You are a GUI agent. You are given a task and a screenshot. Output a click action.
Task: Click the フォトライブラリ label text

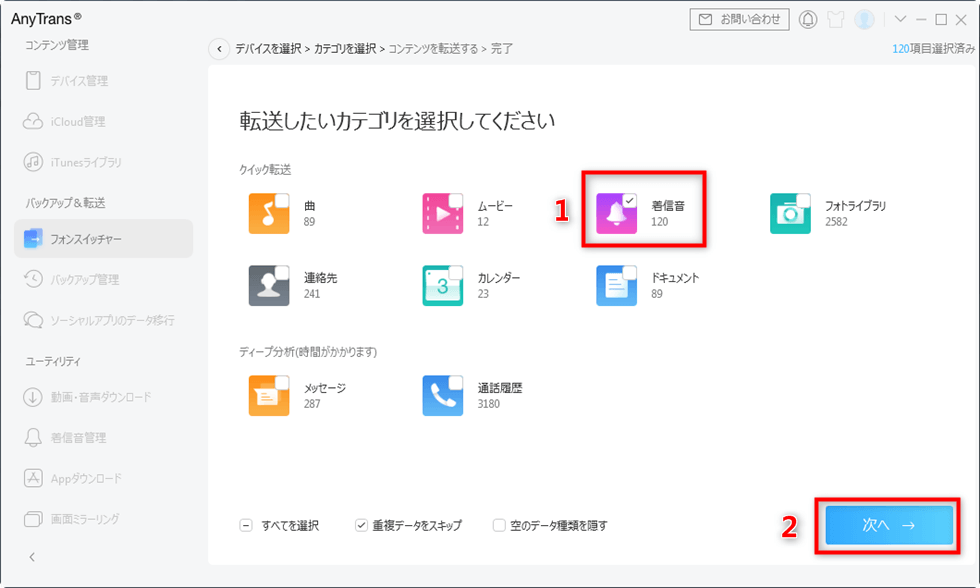tap(855, 206)
